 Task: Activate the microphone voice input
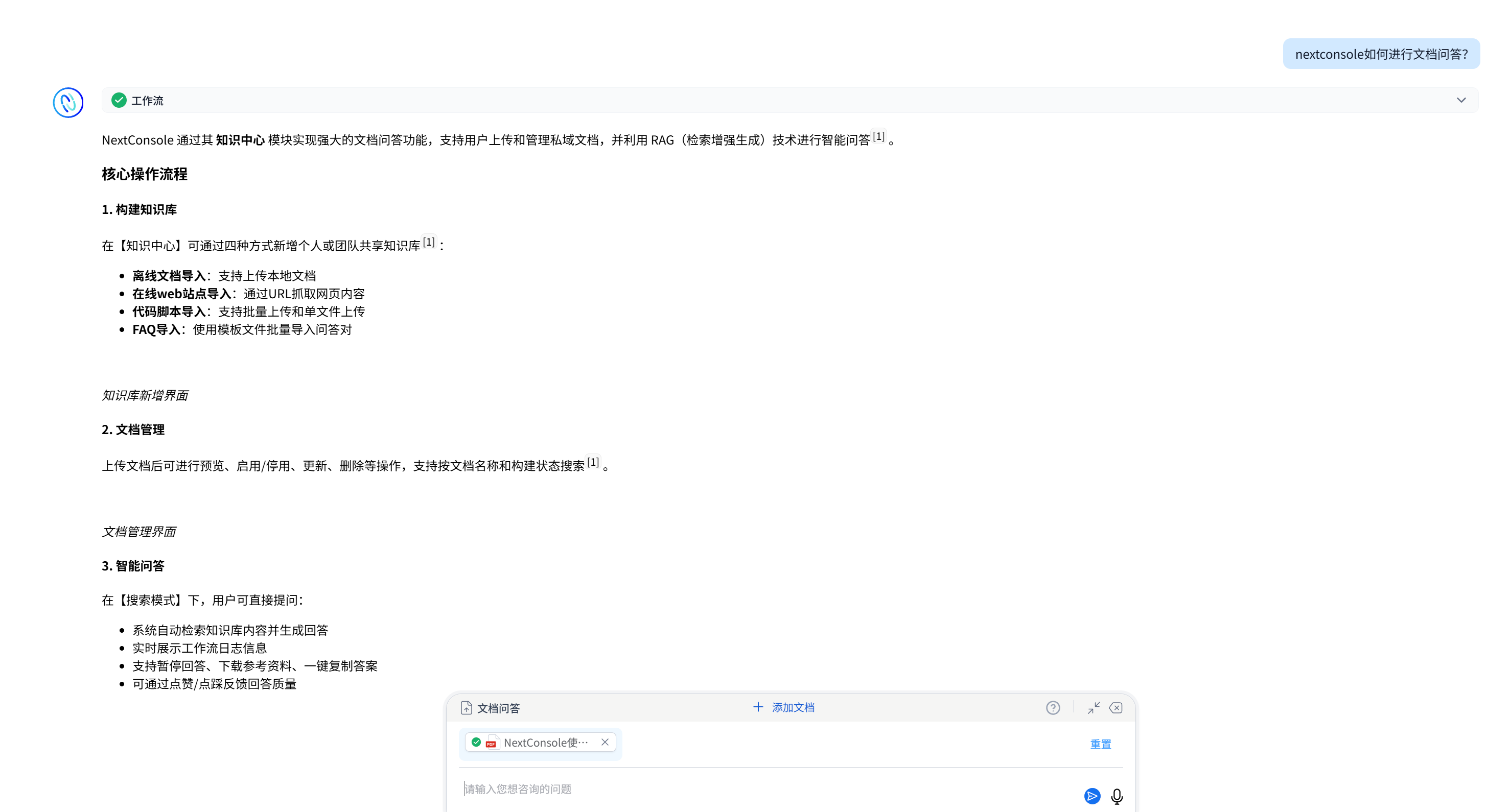pyautogui.click(x=1117, y=797)
